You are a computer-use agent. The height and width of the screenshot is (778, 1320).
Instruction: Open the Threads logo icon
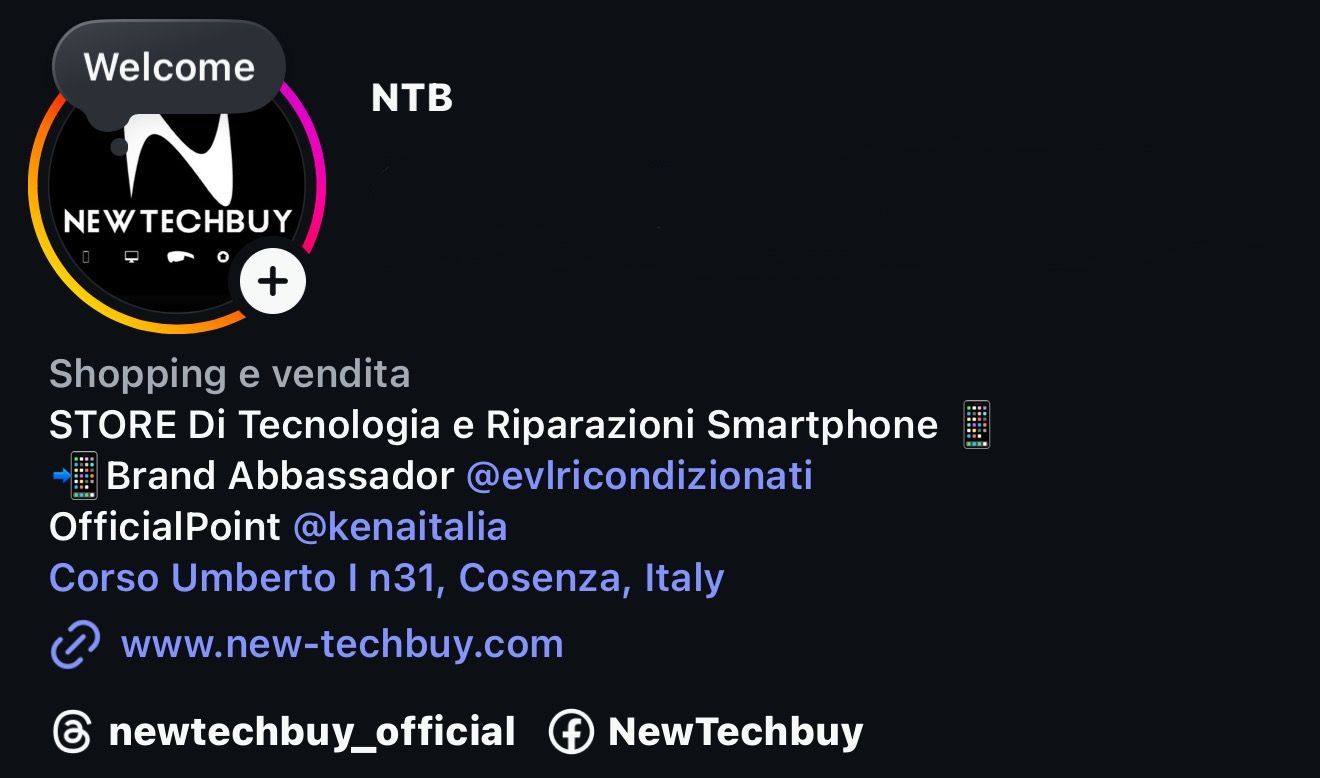72,732
